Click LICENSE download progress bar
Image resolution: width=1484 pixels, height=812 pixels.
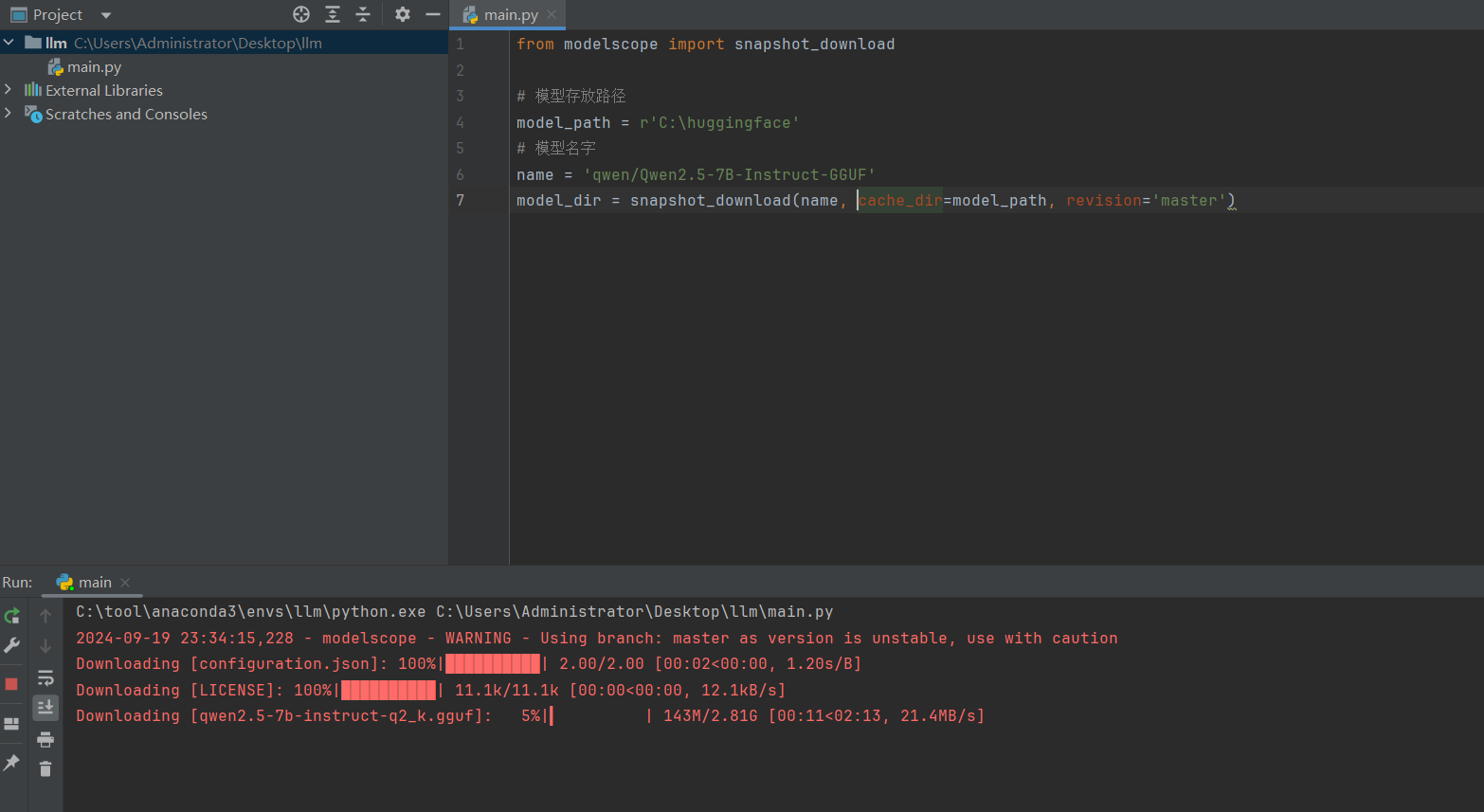pyautogui.click(x=389, y=690)
